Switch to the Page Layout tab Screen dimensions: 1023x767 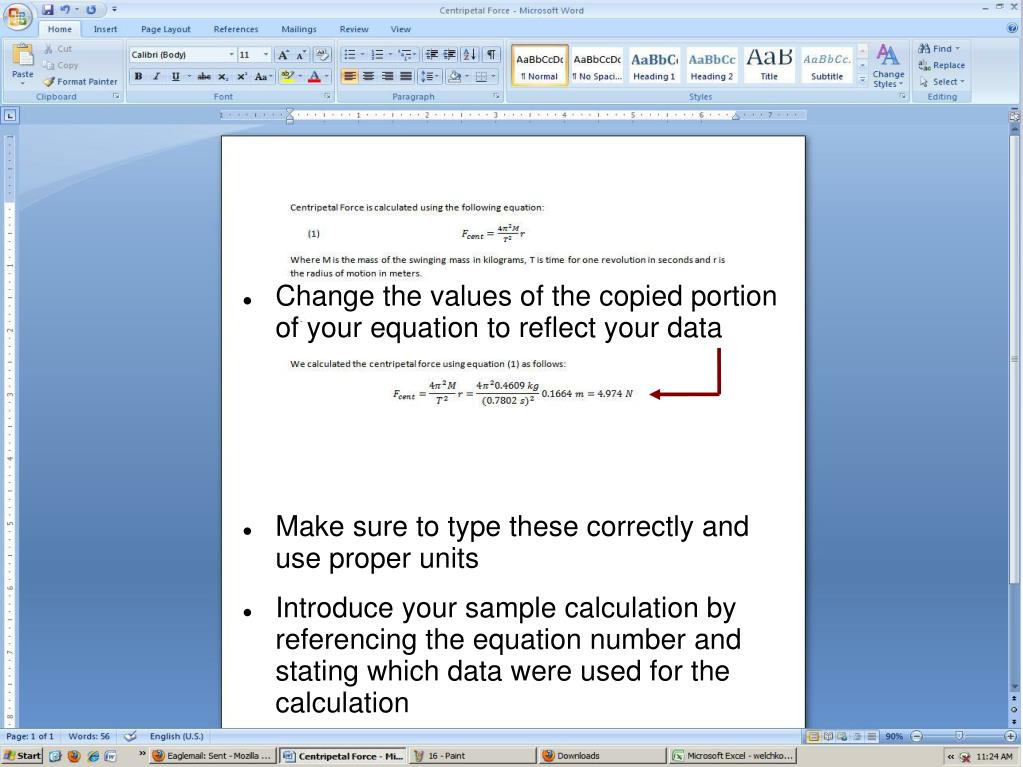[x=166, y=29]
